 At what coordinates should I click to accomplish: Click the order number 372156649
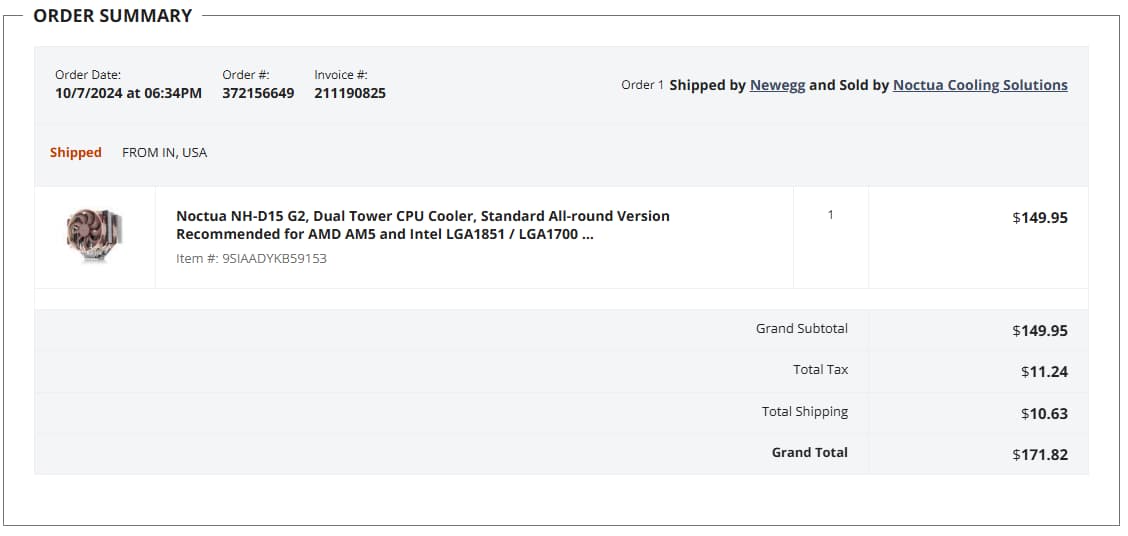click(258, 93)
